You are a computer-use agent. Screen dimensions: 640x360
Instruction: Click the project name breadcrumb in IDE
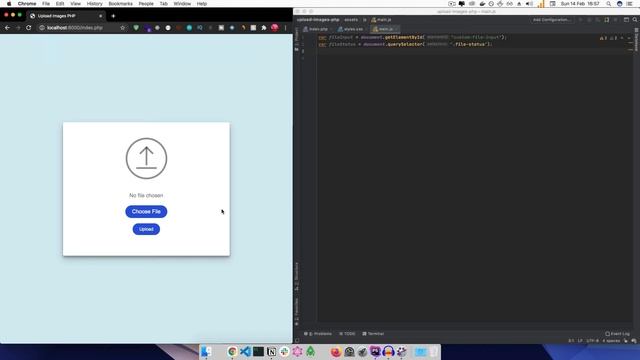[318, 20]
